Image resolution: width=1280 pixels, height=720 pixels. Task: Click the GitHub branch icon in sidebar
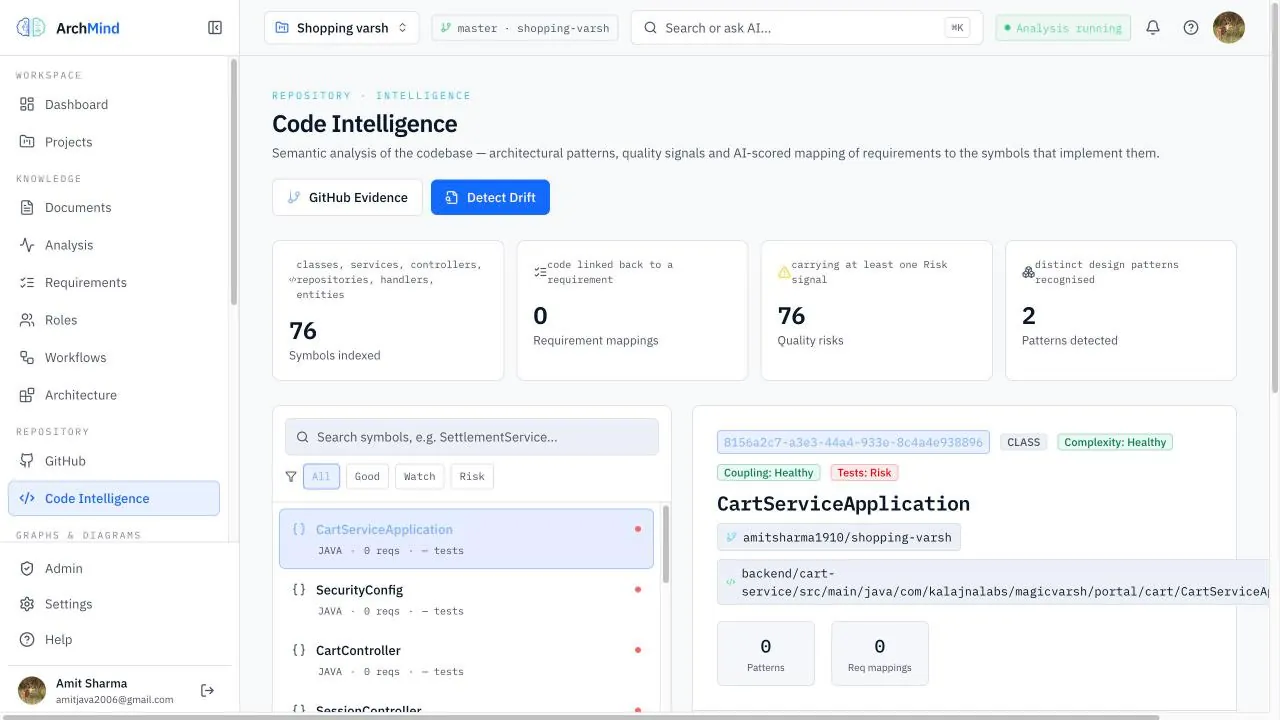coord(27,461)
